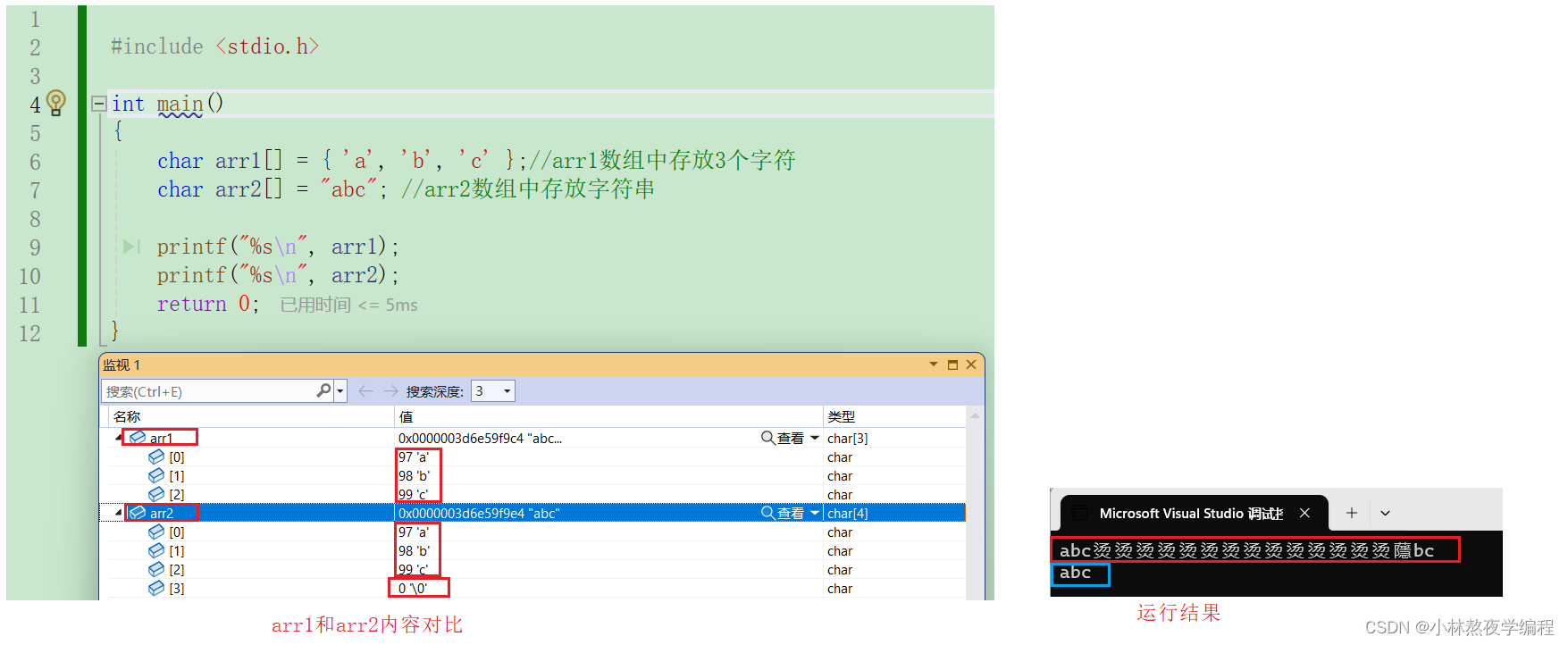
Task: Click the current statement arrow marker at line 9
Action: tap(131, 246)
